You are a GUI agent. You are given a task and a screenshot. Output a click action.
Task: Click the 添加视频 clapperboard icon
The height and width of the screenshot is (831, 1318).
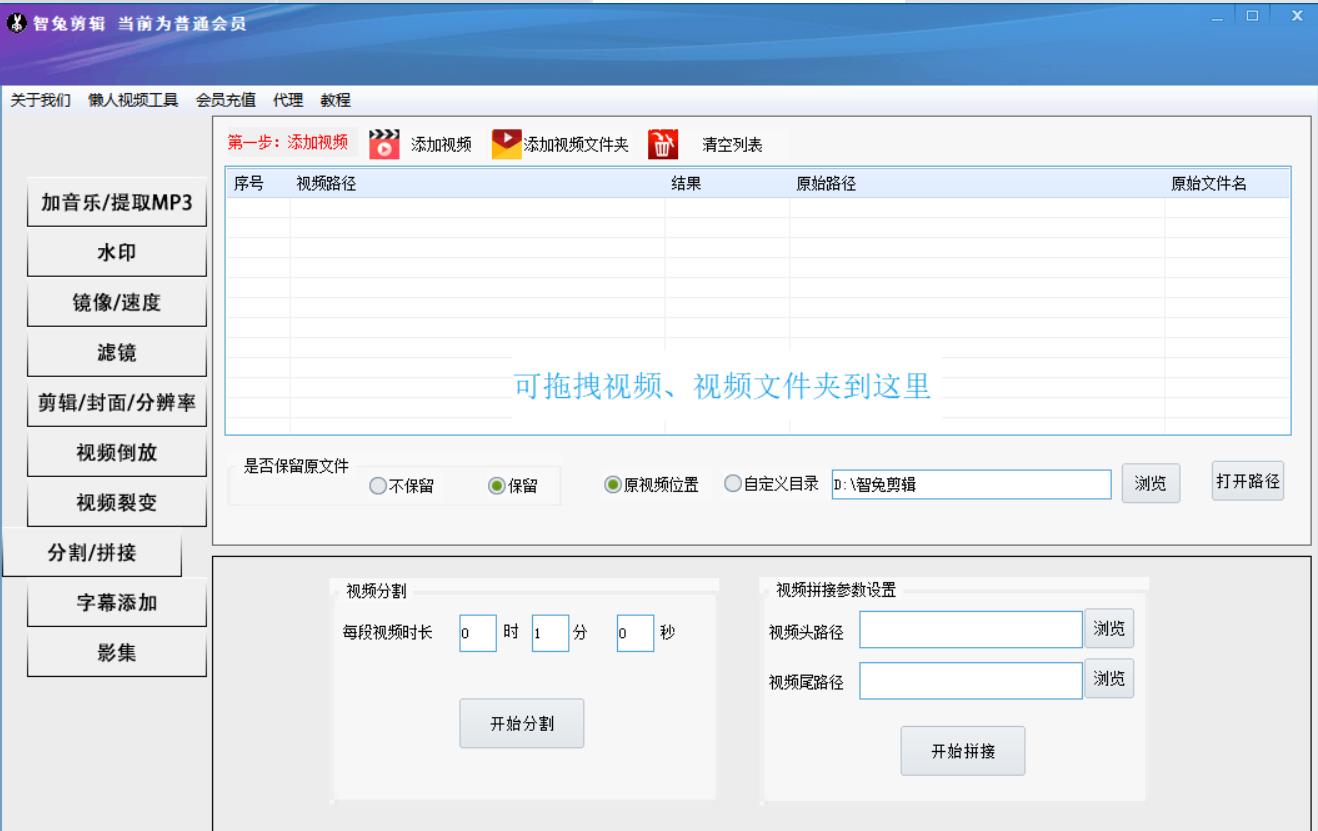[384, 143]
